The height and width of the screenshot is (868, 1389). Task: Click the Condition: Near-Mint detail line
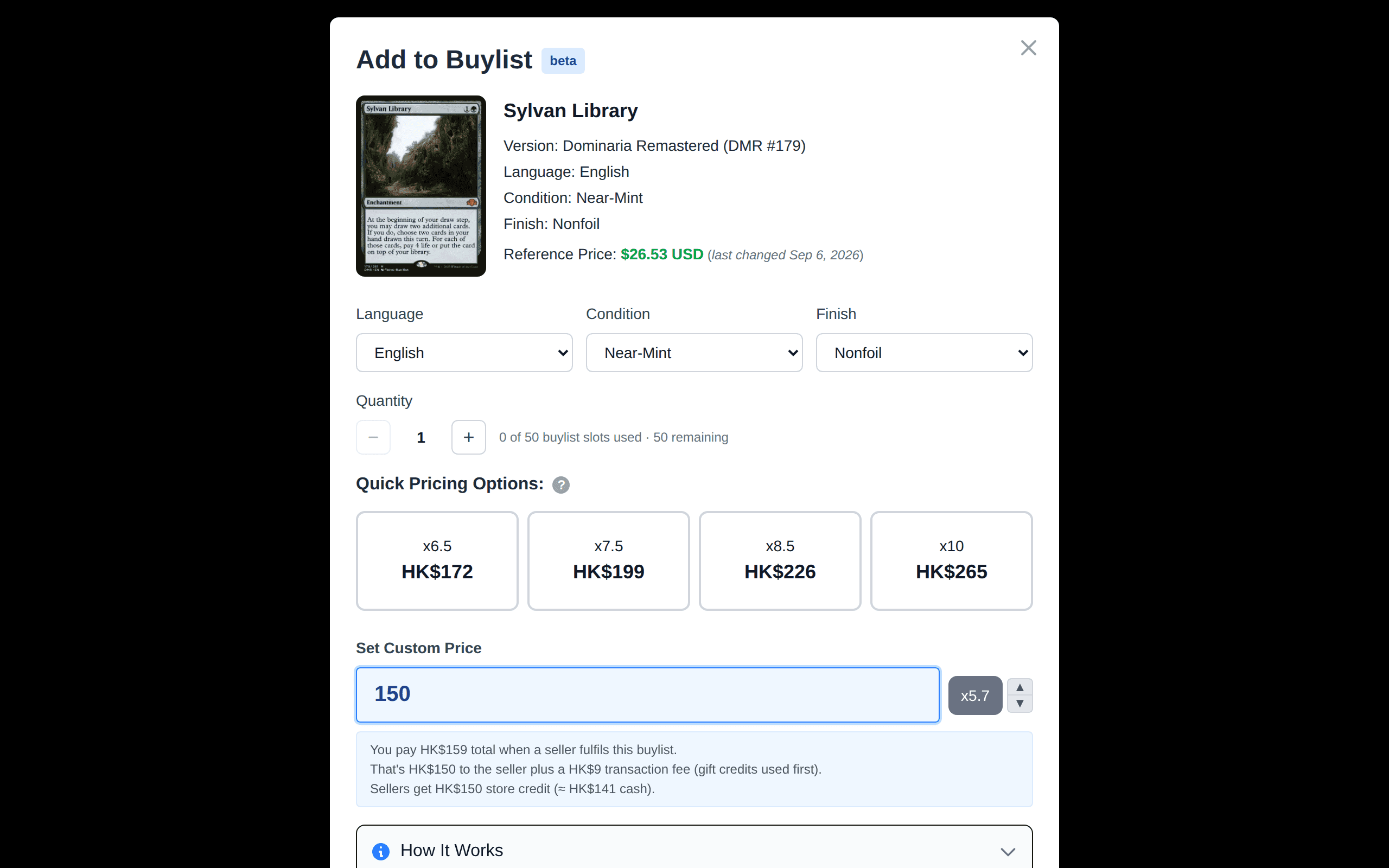[573, 198]
